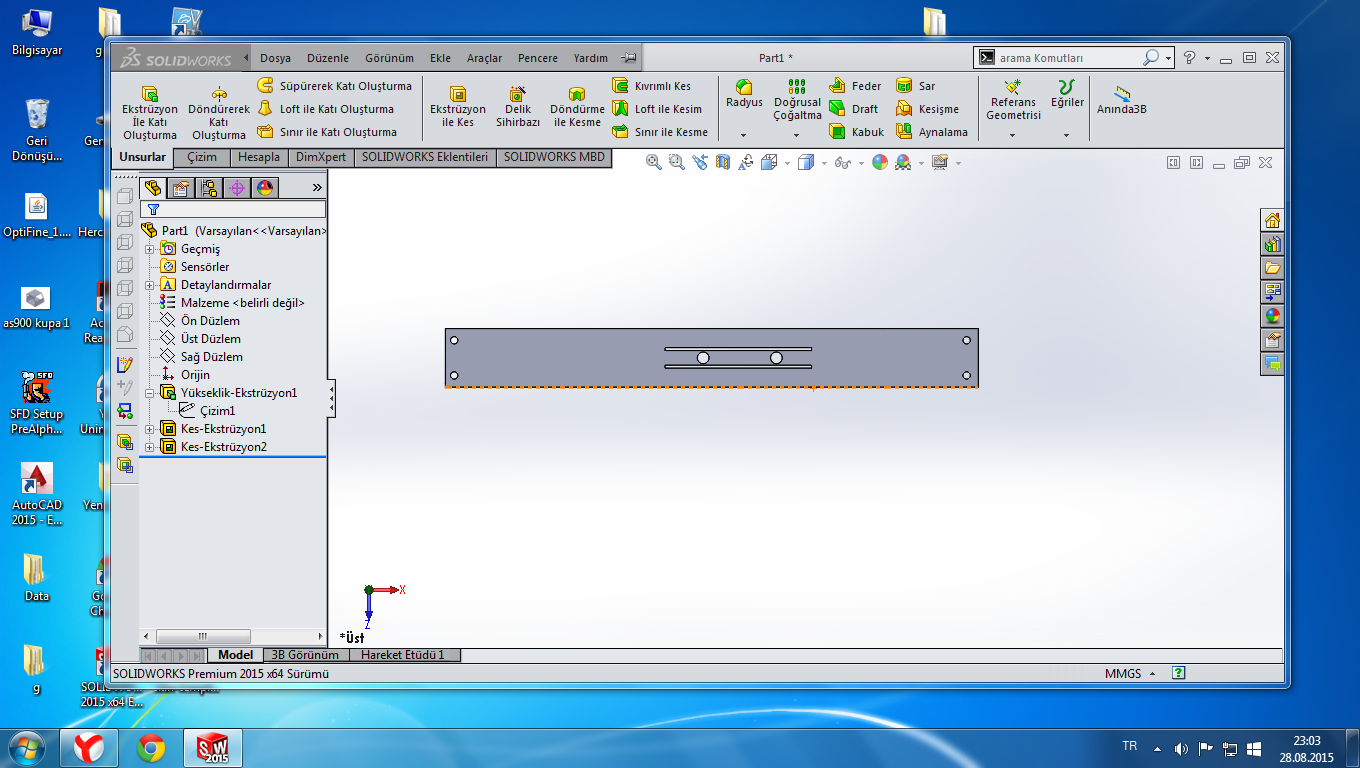Select Ekstrüzyon İle Katı Oluşturma tool
The height and width of the screenshot is (768, 1360).
coord(150,113)
